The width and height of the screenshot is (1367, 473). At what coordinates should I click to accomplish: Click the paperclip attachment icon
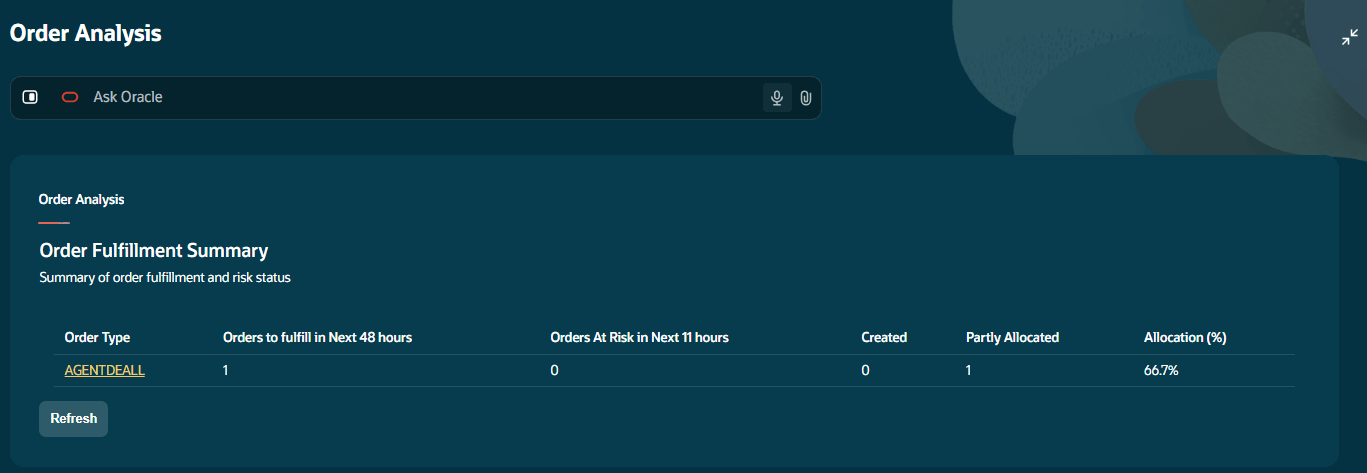pos(806,98)
